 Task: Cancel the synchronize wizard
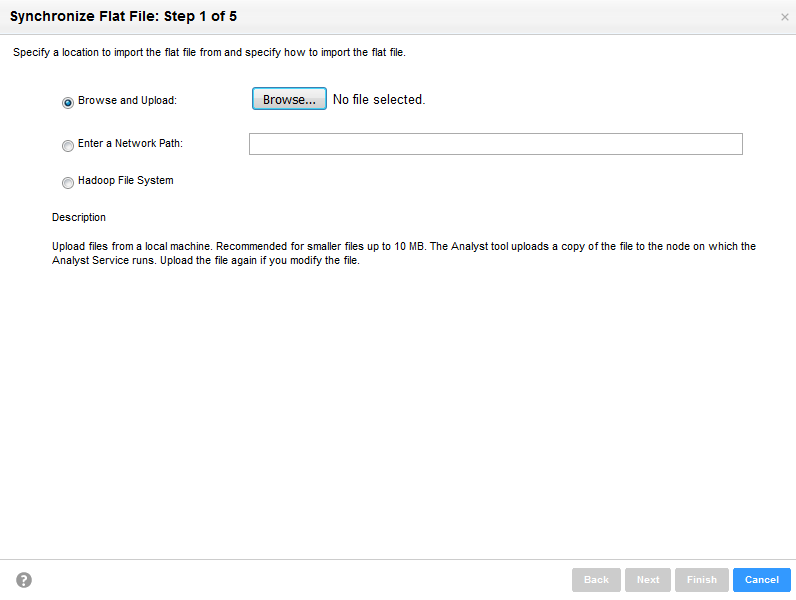pyautogui.click(x=761, y=580)
